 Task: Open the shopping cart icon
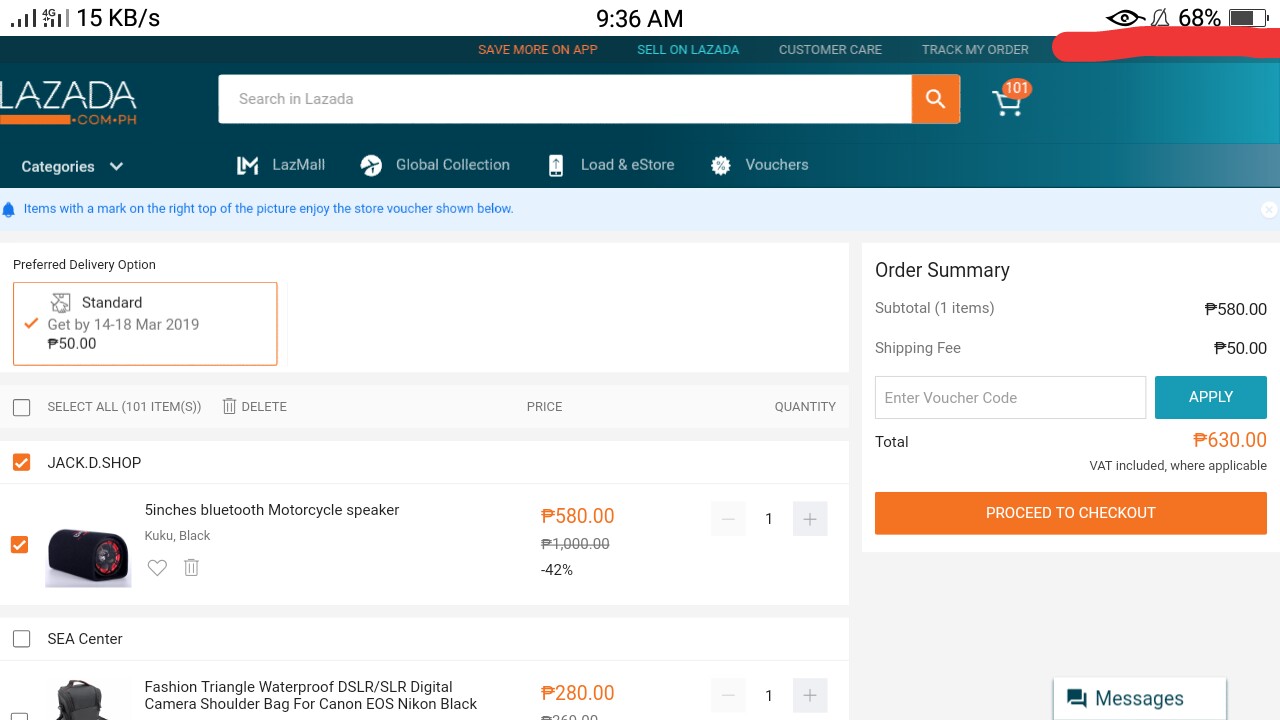tap(1007, 103)
